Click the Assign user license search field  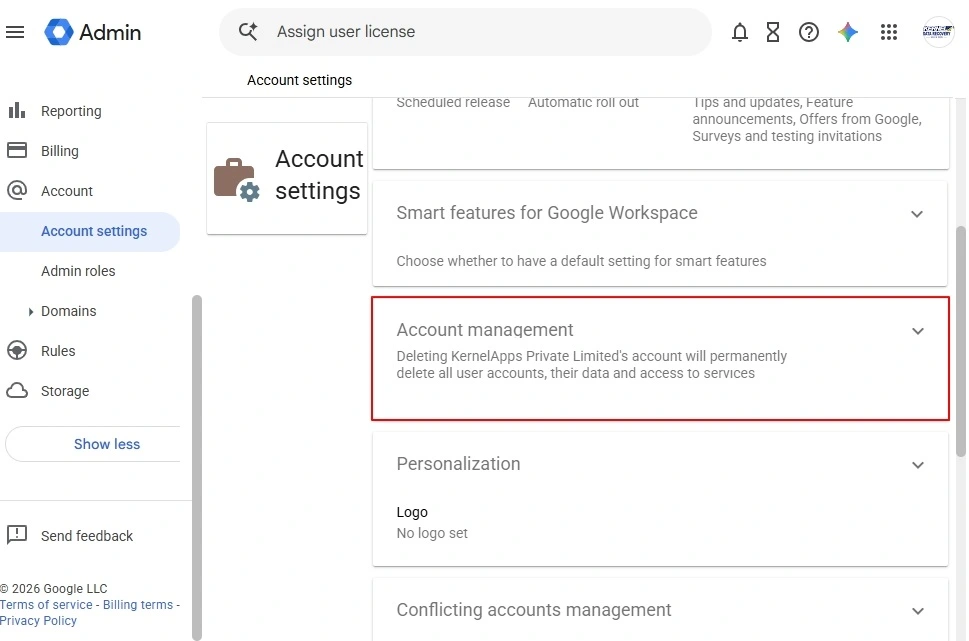tap(465, 32)
